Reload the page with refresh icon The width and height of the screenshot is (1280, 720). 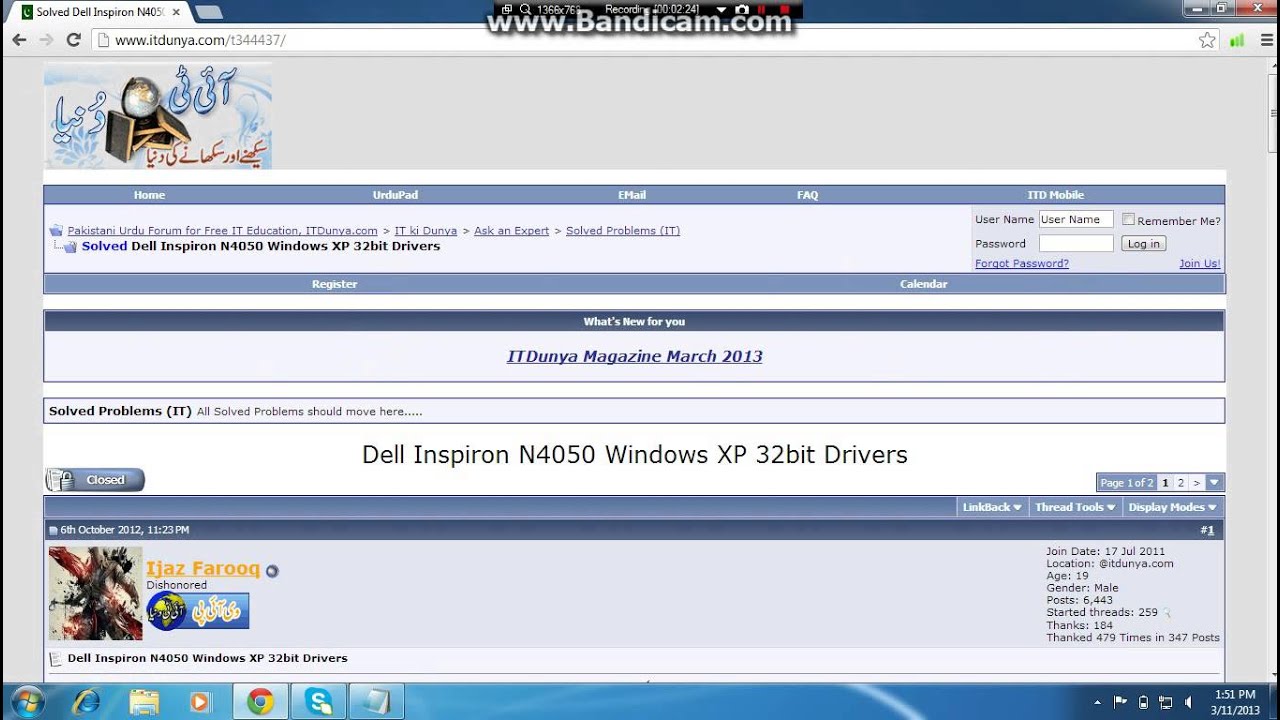[73, 40]
